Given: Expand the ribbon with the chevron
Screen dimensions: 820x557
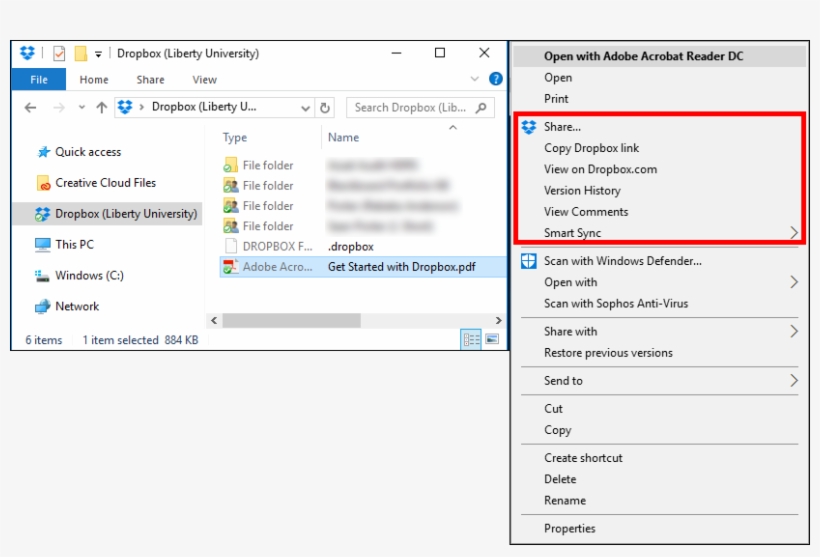Looking at the screenshot, I should tap(474, 79).
